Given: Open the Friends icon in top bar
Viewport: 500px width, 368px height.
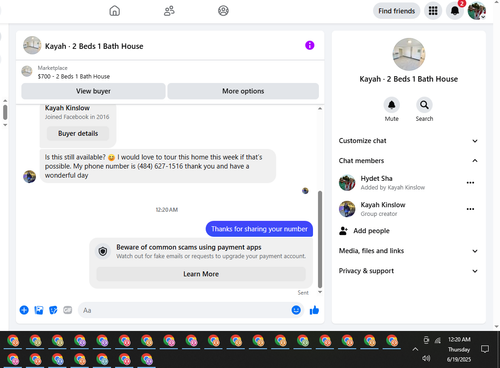Looking at the screenshot, I should pos(169,11).
